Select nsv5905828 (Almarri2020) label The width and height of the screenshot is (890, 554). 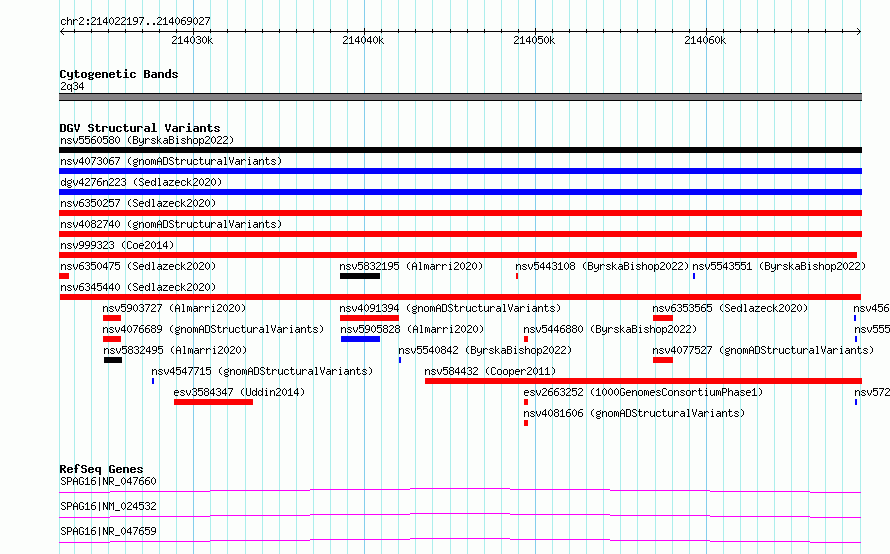pyautogui.click(x=412, y=329)
